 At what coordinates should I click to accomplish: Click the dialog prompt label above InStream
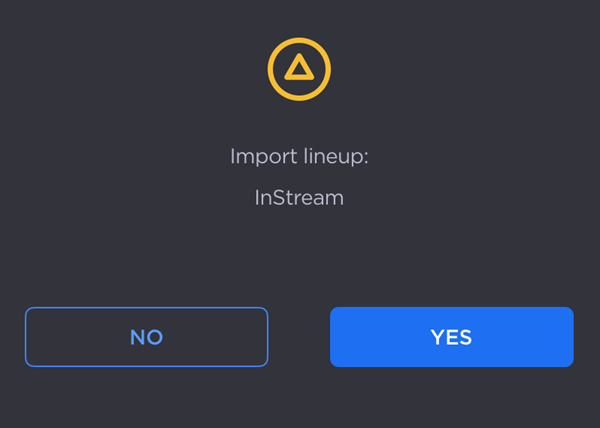tap(299, 157)
